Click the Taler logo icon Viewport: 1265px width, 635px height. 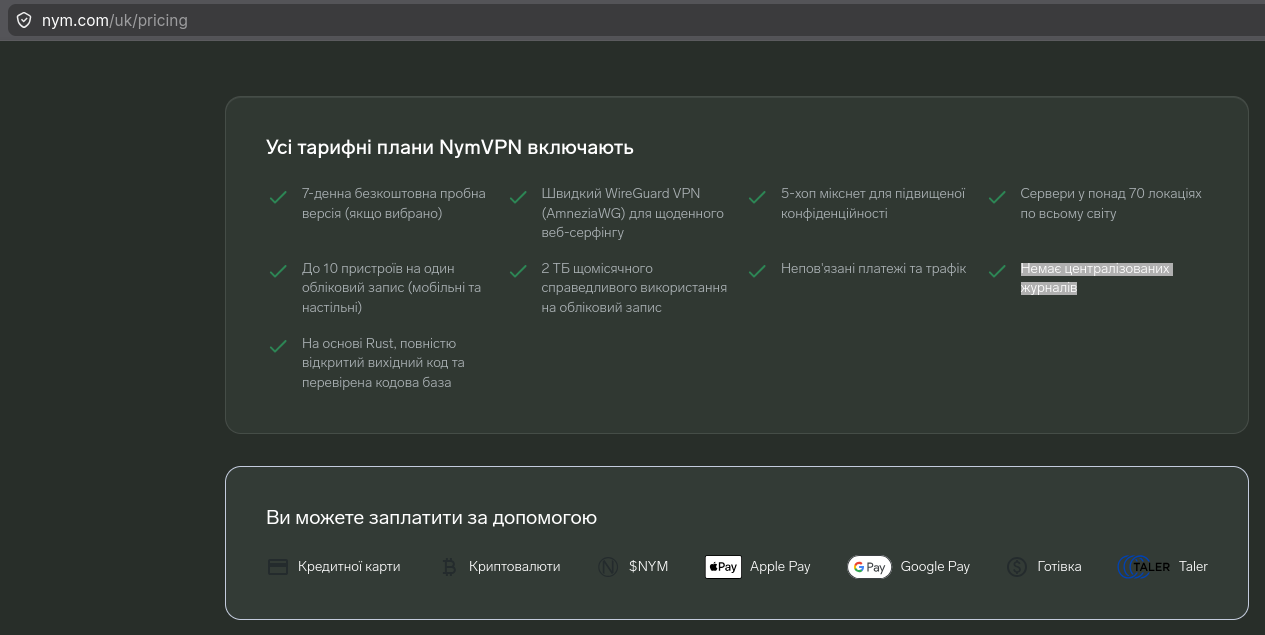[1143, 567]
